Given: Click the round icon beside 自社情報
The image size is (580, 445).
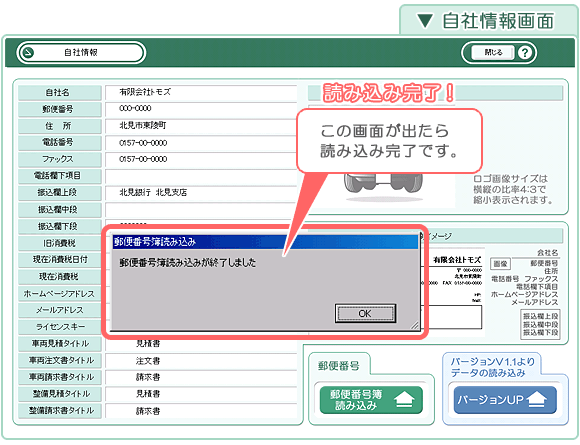Looking at the screenshot, I should point(28,53).
